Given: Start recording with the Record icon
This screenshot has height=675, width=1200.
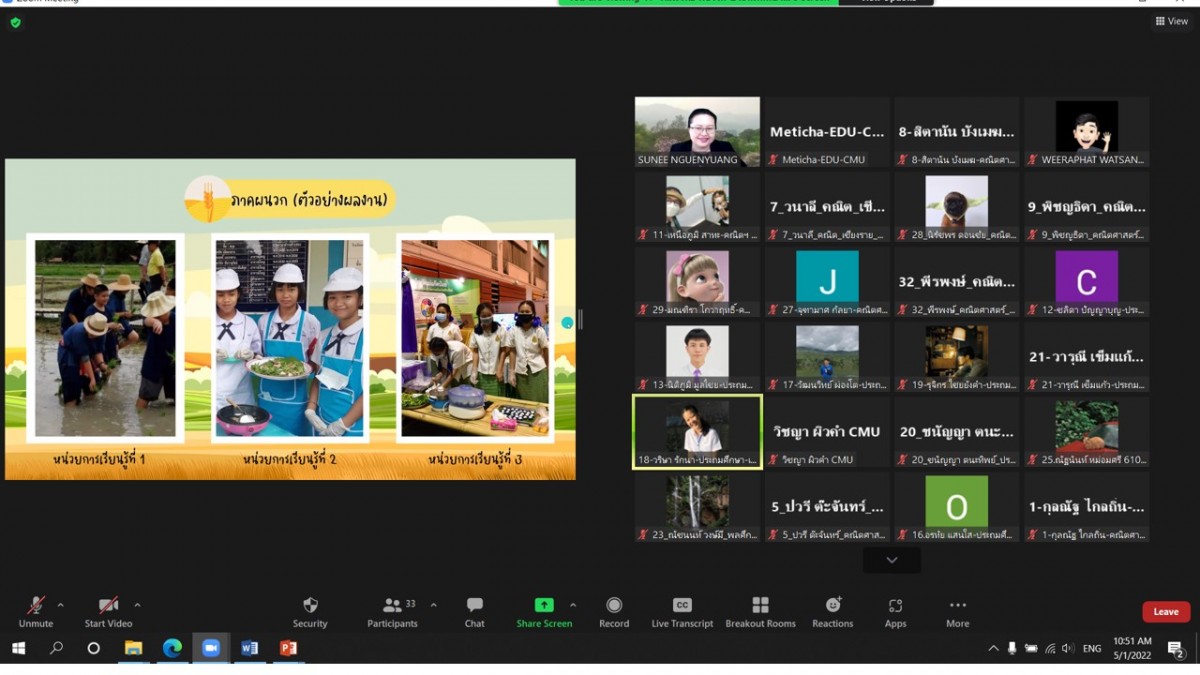Looking at the screenshot, I should click(614, 606).
